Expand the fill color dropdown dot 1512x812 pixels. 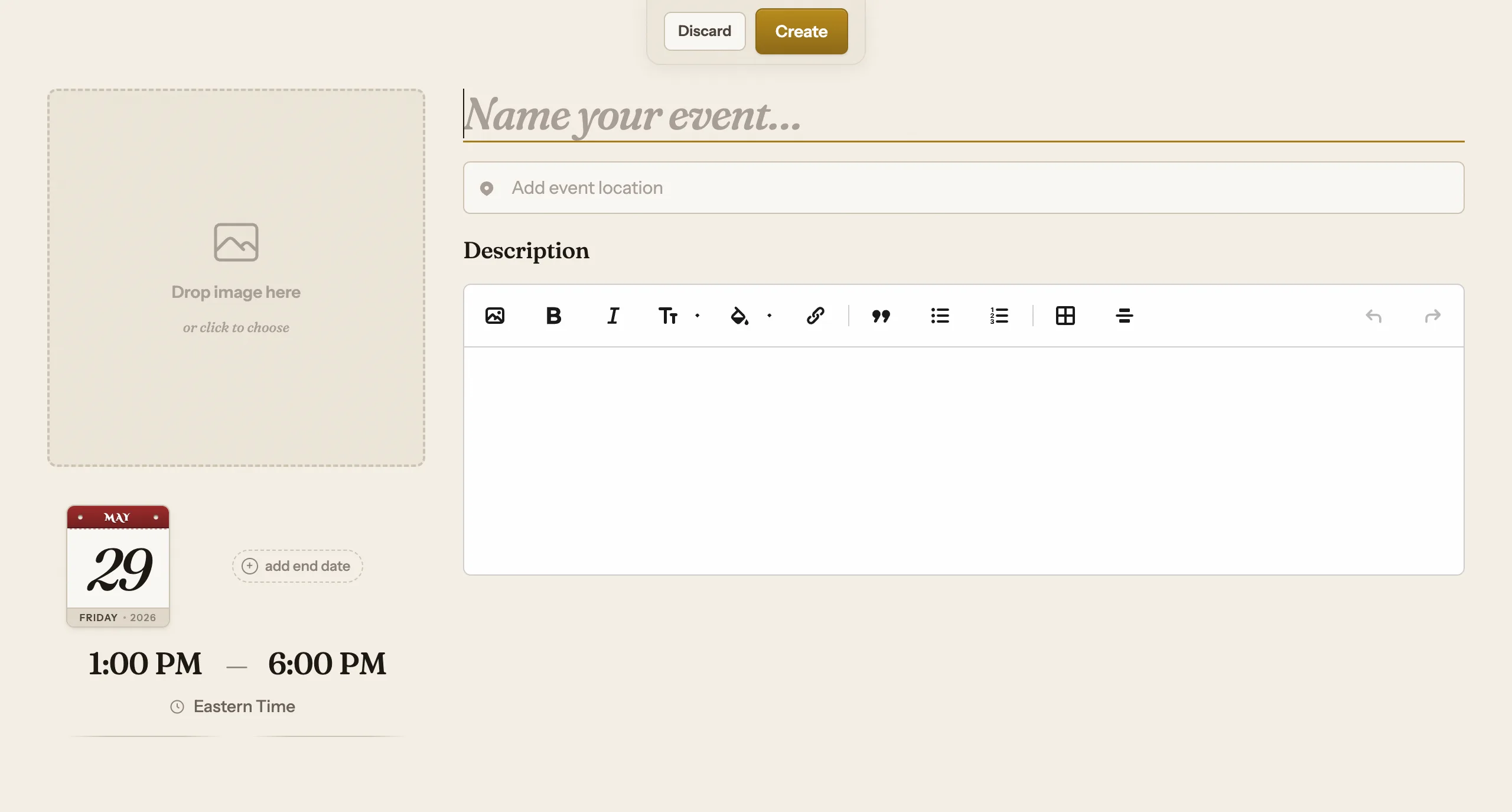tap(769, 316)
